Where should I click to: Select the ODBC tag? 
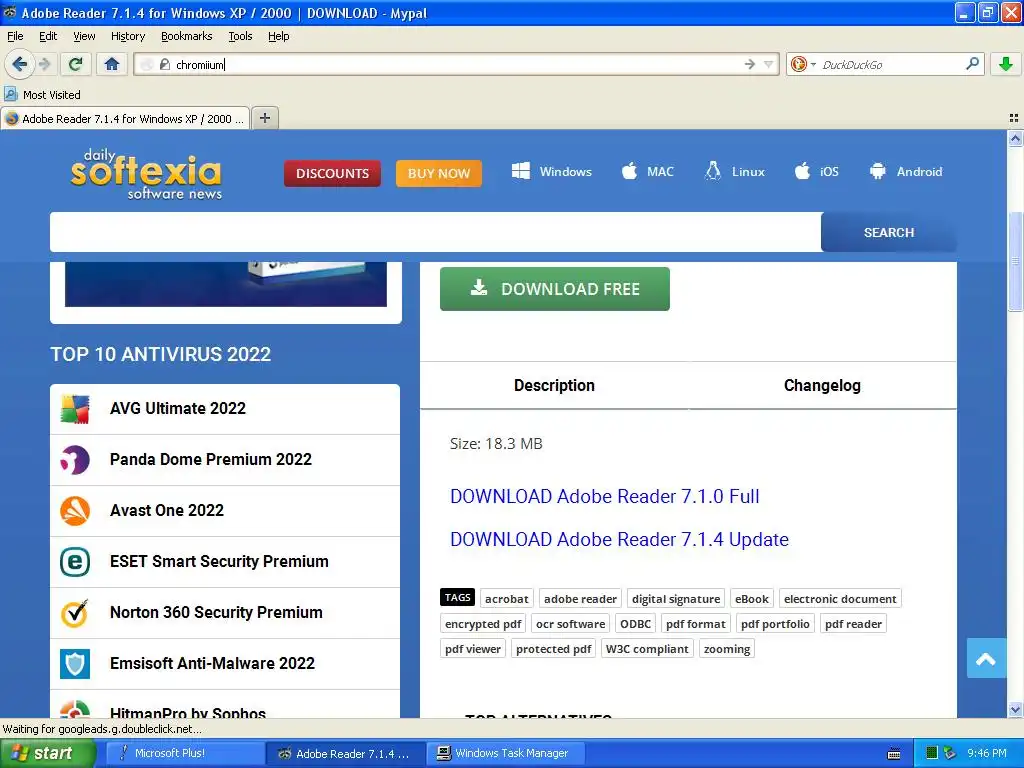635,624
